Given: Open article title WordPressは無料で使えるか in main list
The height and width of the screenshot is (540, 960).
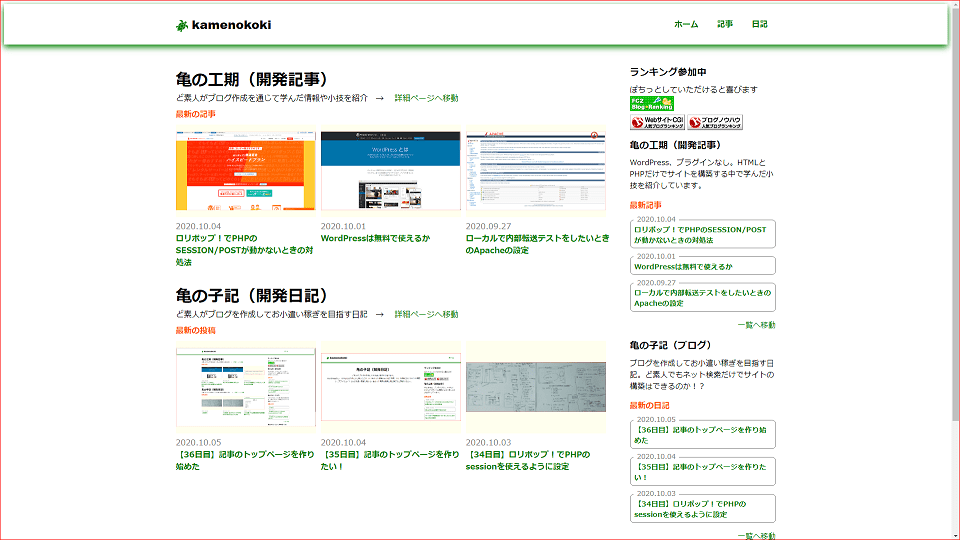Looking at the screenshot, I should pos(375,238).
